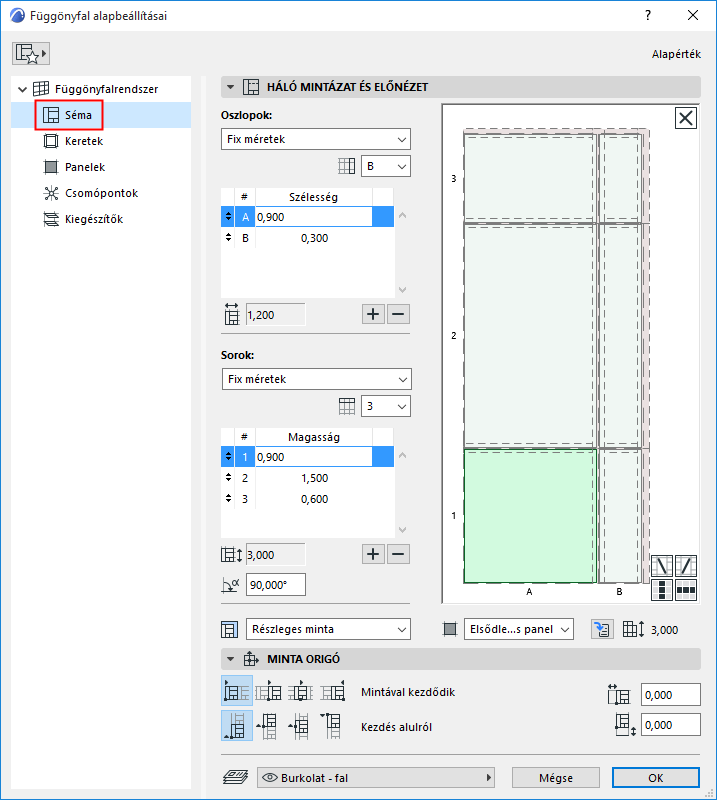Remove a column with minus button
The height and width of the screenshot is (800, 717).
399,314
